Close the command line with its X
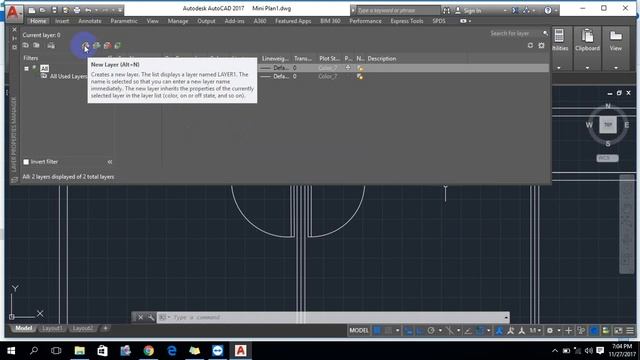Viewport: 640px width, 360px height. click(x=140, y=317)
